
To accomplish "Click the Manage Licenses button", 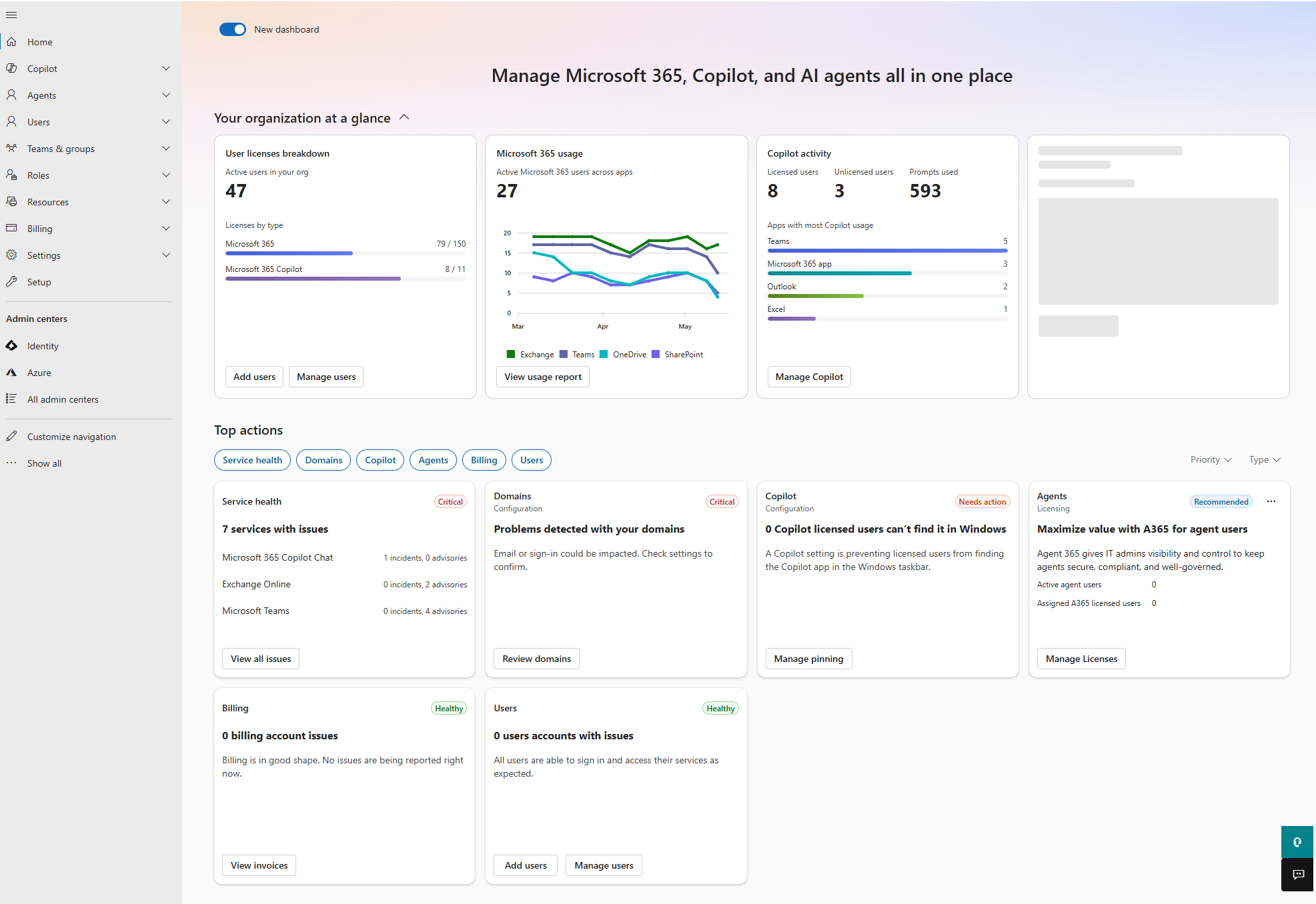I will (1081, 659).
